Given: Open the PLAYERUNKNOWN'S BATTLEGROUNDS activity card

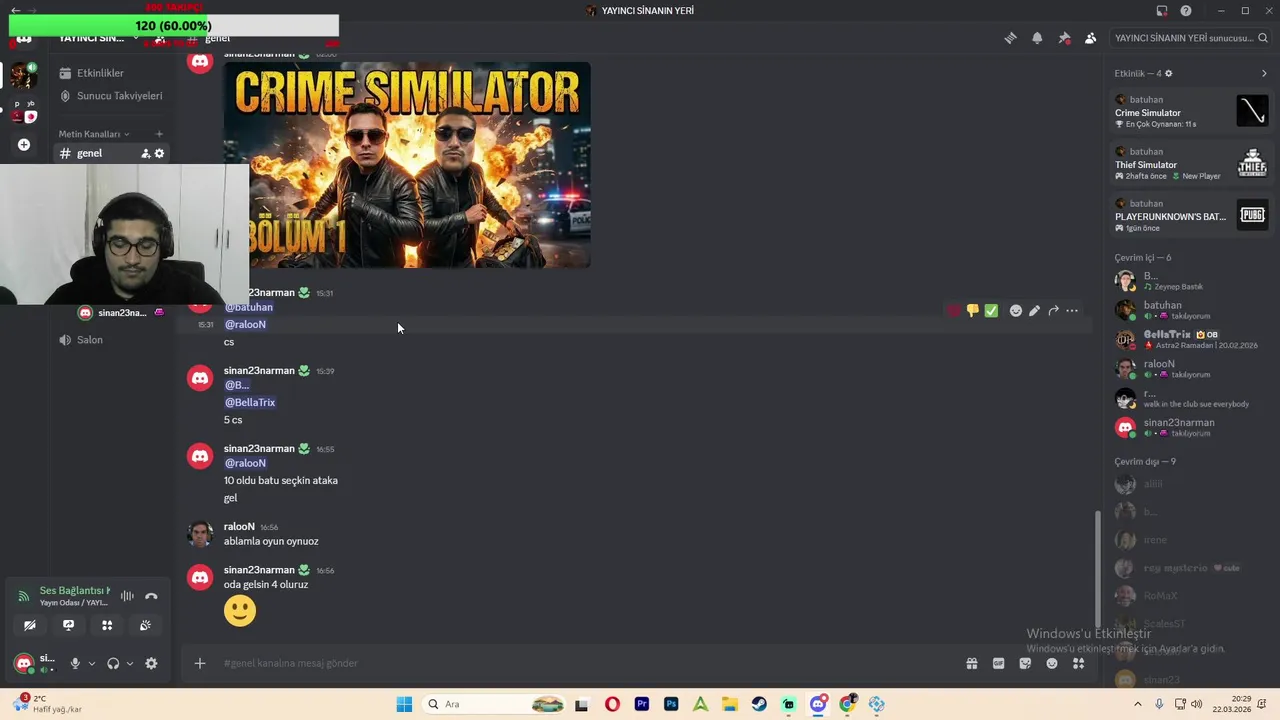Looking at the screenshot, I should [1191, 215].
